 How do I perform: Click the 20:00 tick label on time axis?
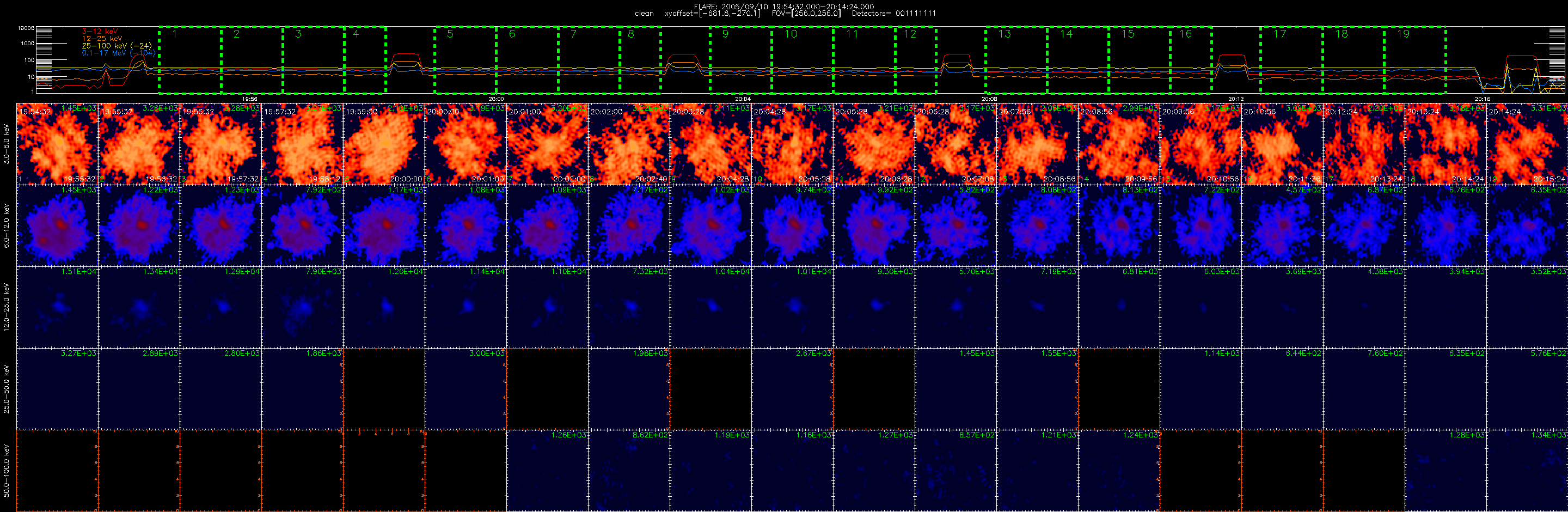[x=496, y=99]
